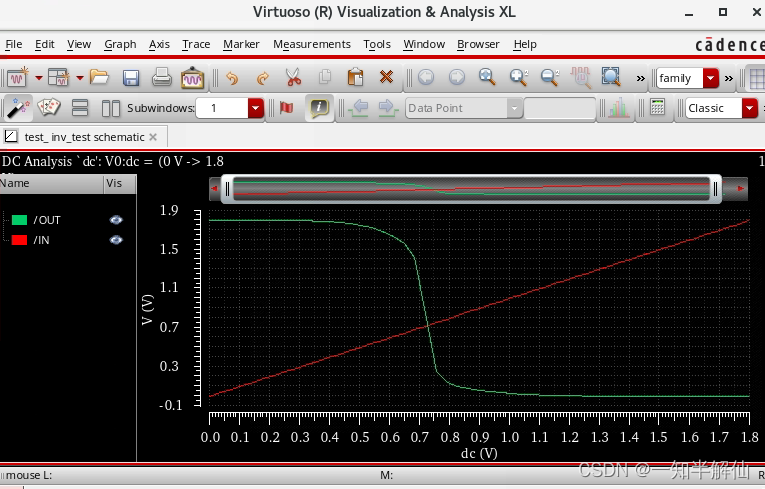
Task: Click the undo arrow icon
Action: 232,78
